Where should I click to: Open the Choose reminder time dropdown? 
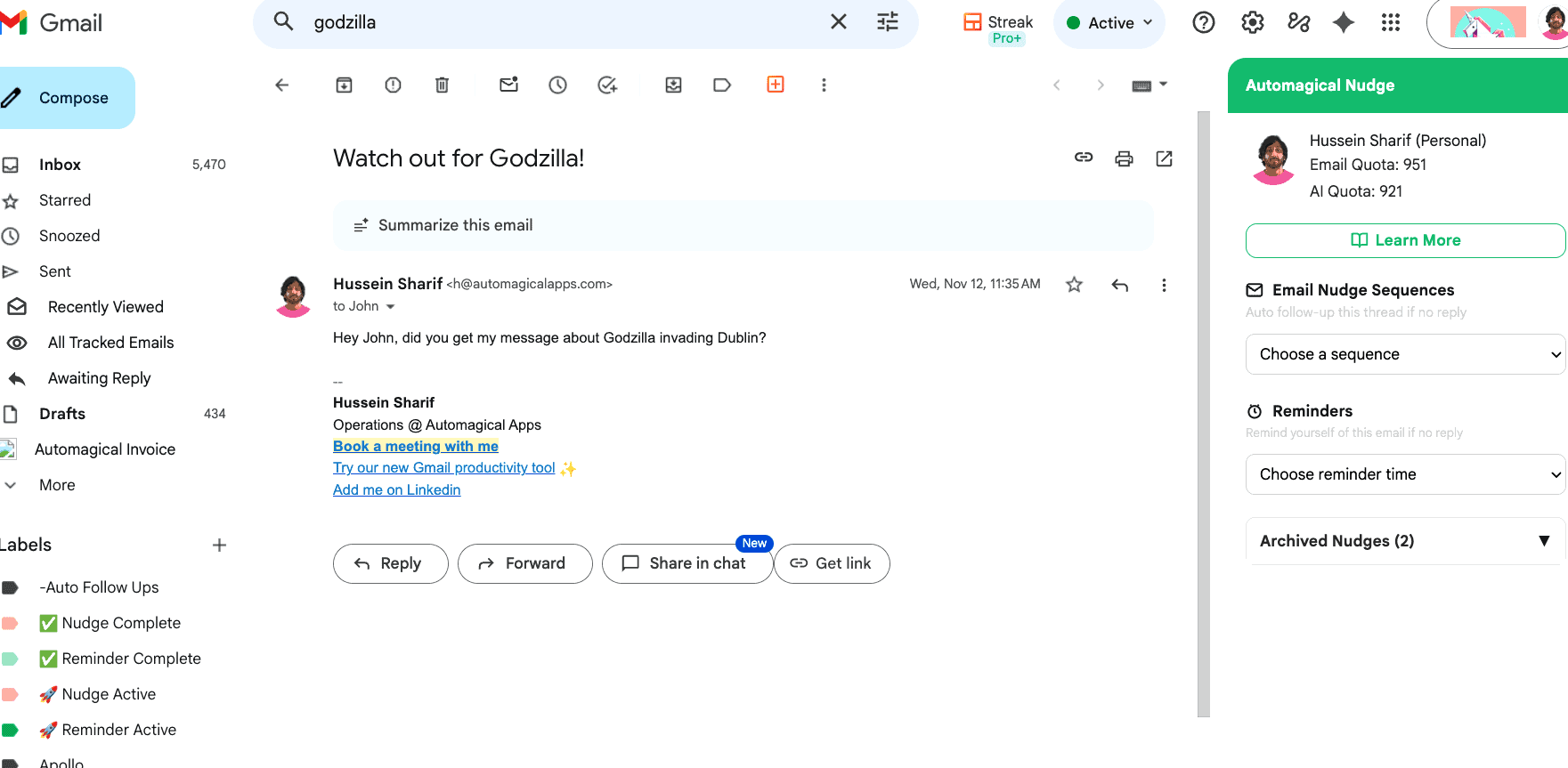point(1405,474)
